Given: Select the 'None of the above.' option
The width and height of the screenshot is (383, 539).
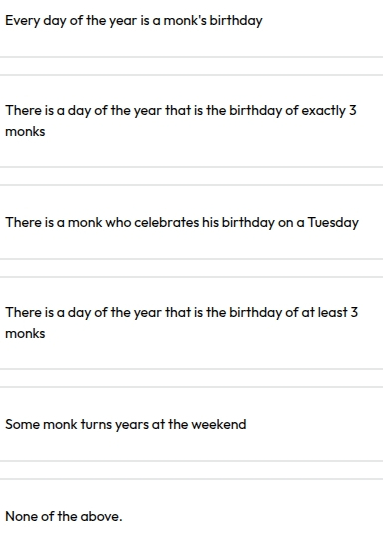Looking at the screenshot, I should [192, 509].
